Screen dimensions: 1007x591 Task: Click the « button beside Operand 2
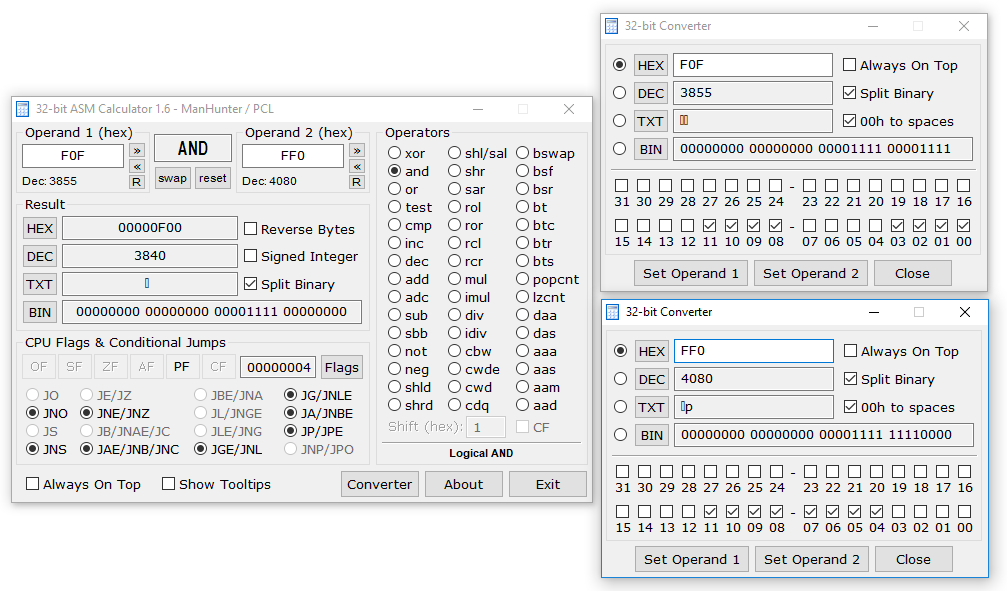pos(356,166)
